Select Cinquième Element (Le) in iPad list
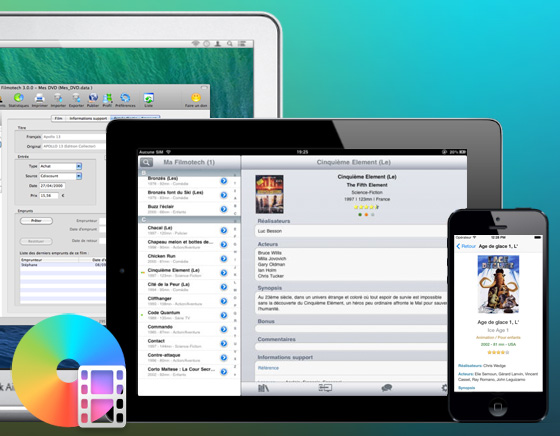Screen dimensions: 560x436 click(x=189, y=273)
